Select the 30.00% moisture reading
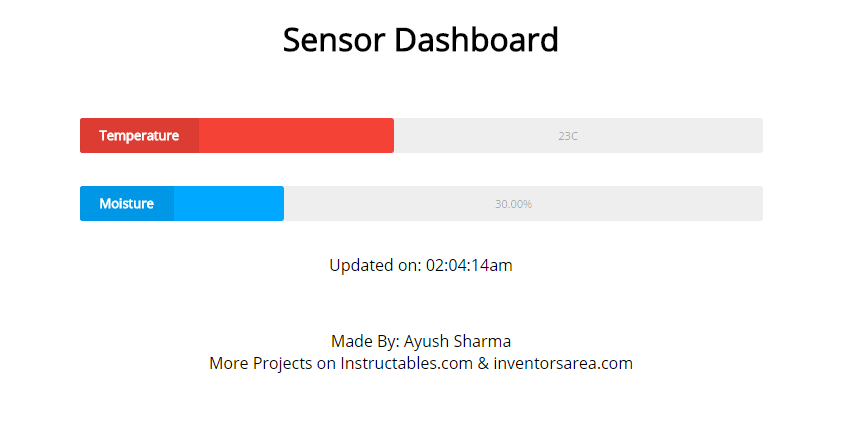 pyautogui.click(x=513, y=204)
